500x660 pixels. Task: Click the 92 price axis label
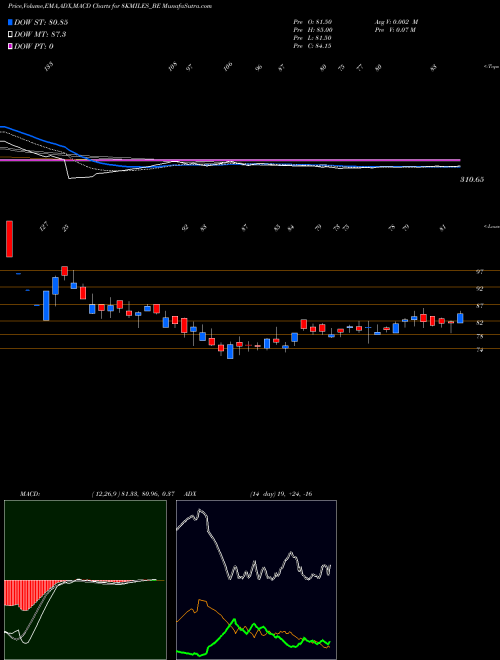(x=479, y=289)
